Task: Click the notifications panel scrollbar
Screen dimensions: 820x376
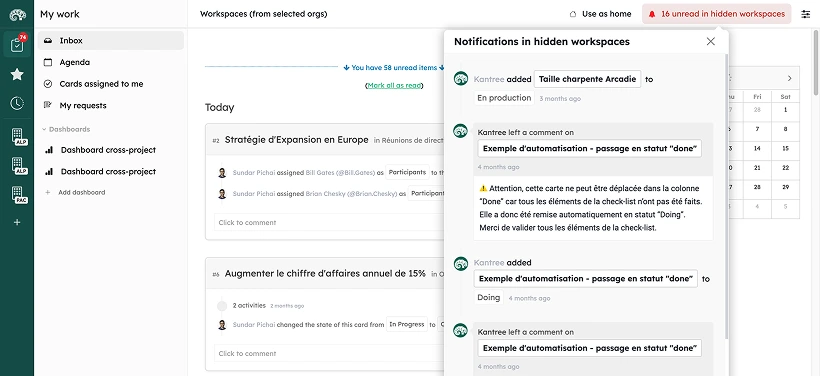Action: (726, 196)
